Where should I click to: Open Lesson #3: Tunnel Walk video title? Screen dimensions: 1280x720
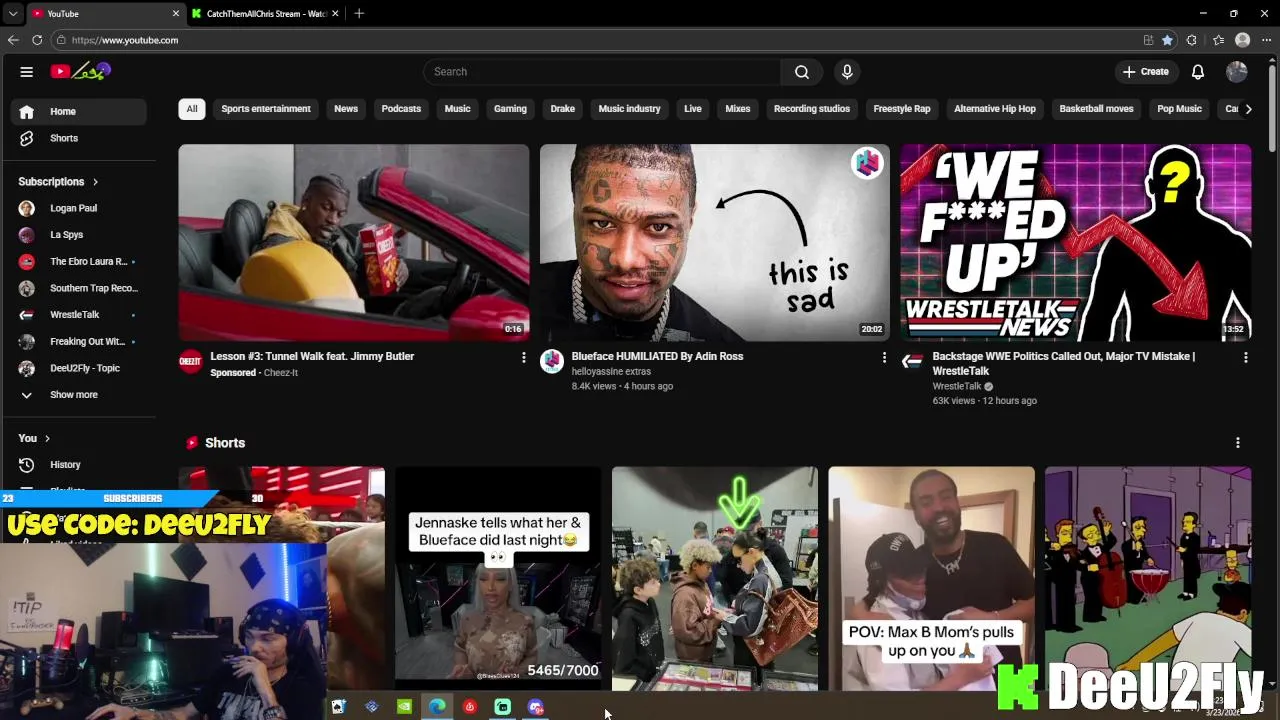tap(312, 357)
